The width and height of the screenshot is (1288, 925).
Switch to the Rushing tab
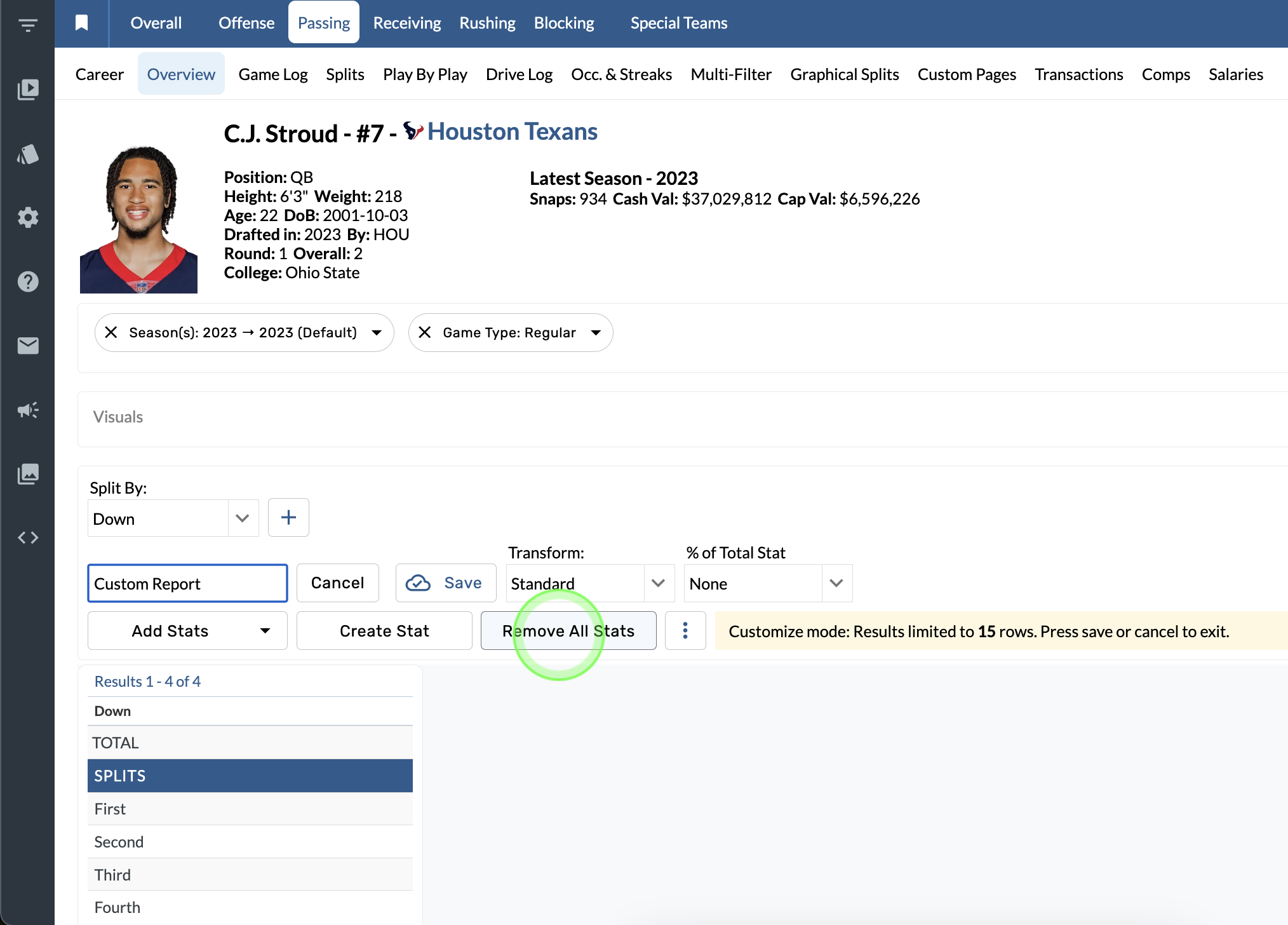[487, 23]
